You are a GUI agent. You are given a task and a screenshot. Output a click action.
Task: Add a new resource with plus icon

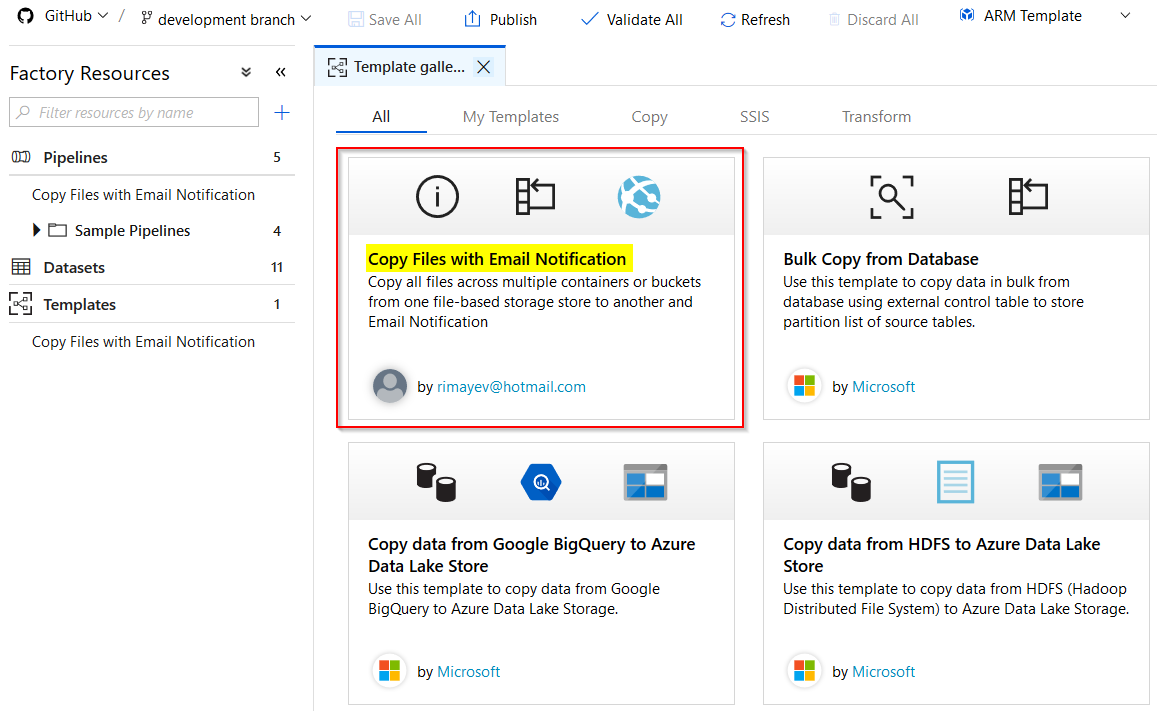tap(282, 112)
